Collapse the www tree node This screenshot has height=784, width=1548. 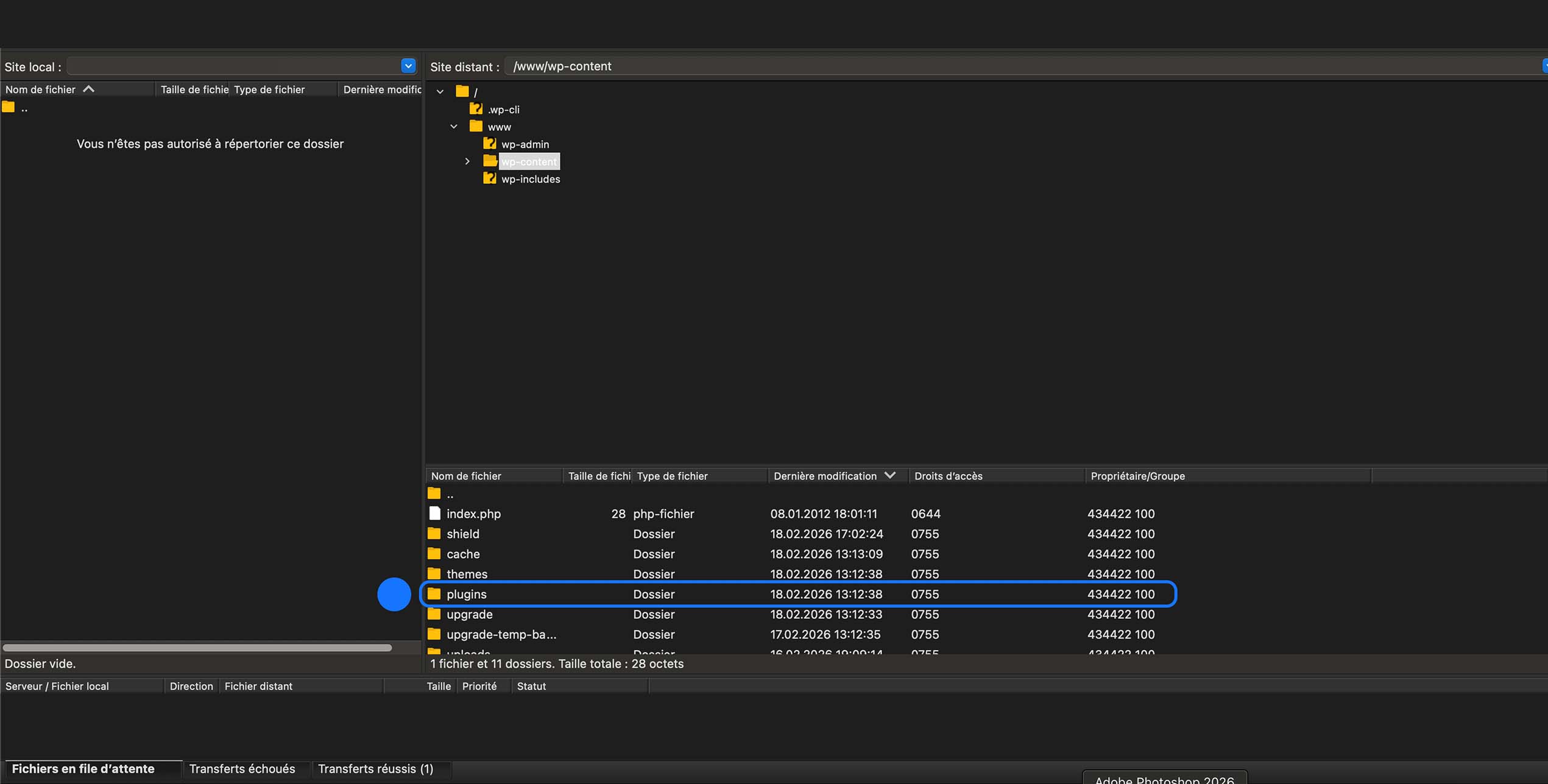click(454, 127)
